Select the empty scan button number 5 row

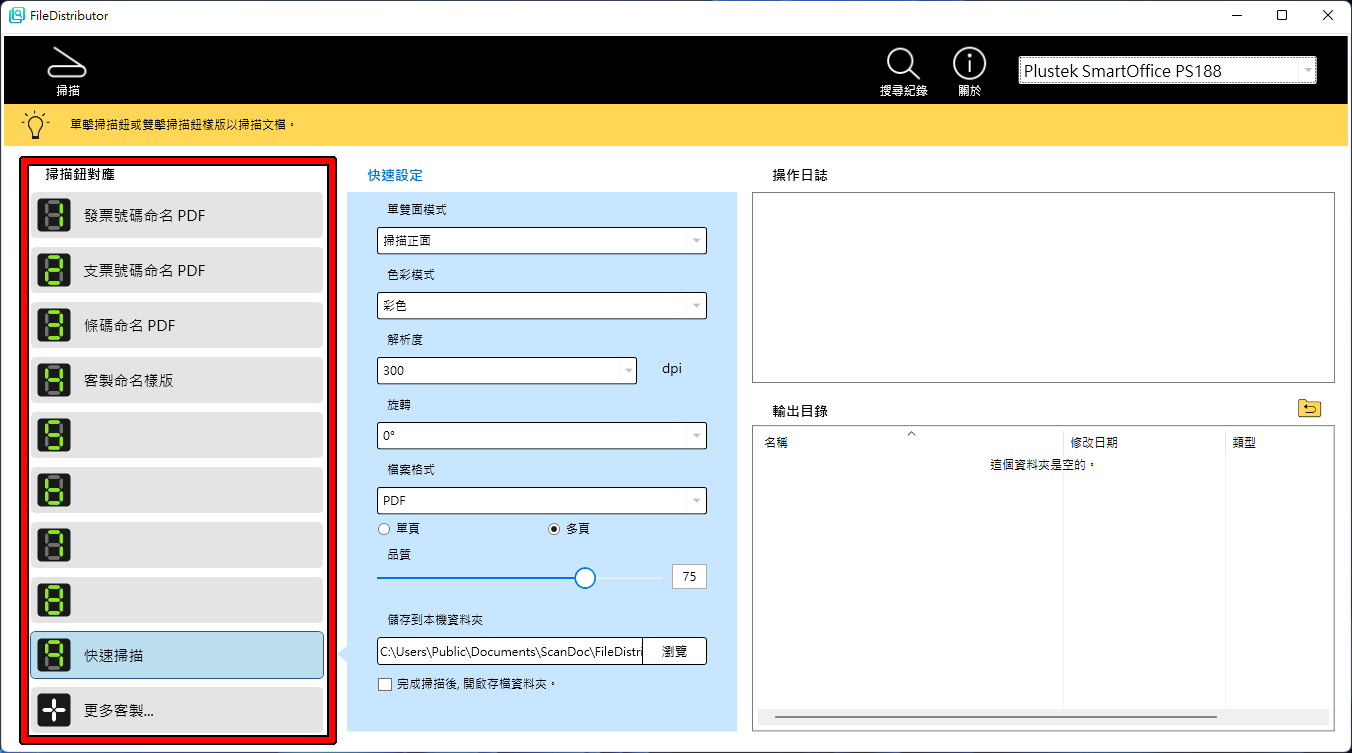pos(177,435)
